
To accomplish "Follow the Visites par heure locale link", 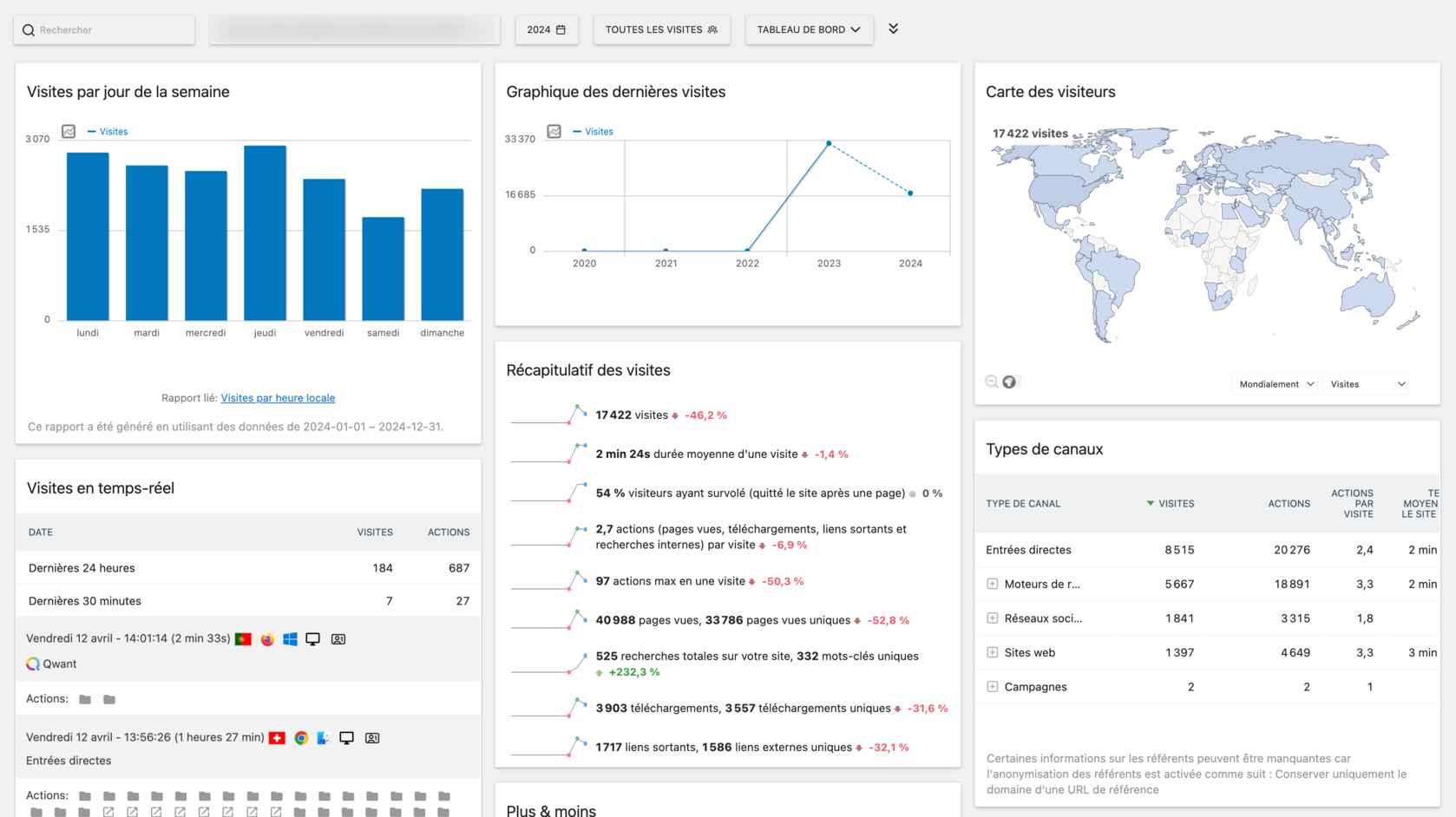I will click(278, 398).
